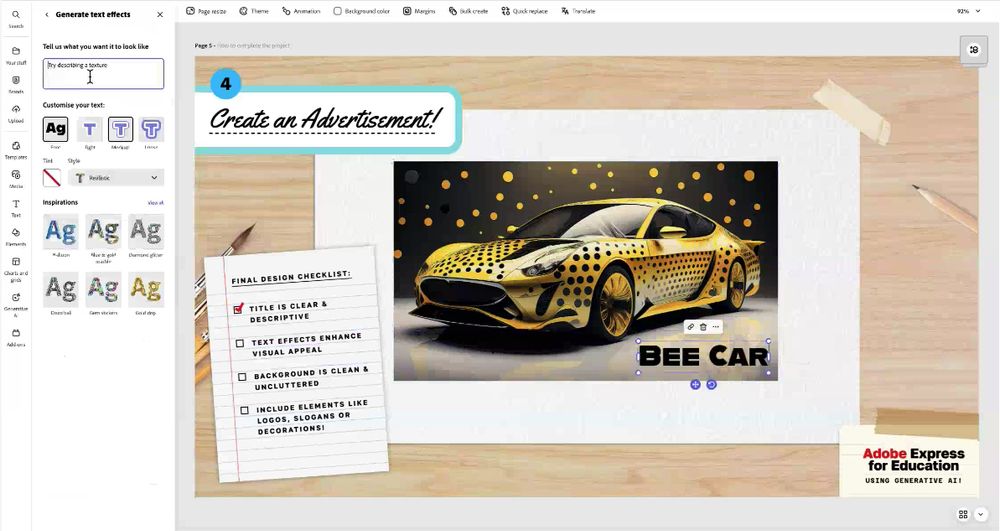Expand the chevron beside grid view icon
The height and width of the screenshot is (531, 1000).
click(980, 514)
